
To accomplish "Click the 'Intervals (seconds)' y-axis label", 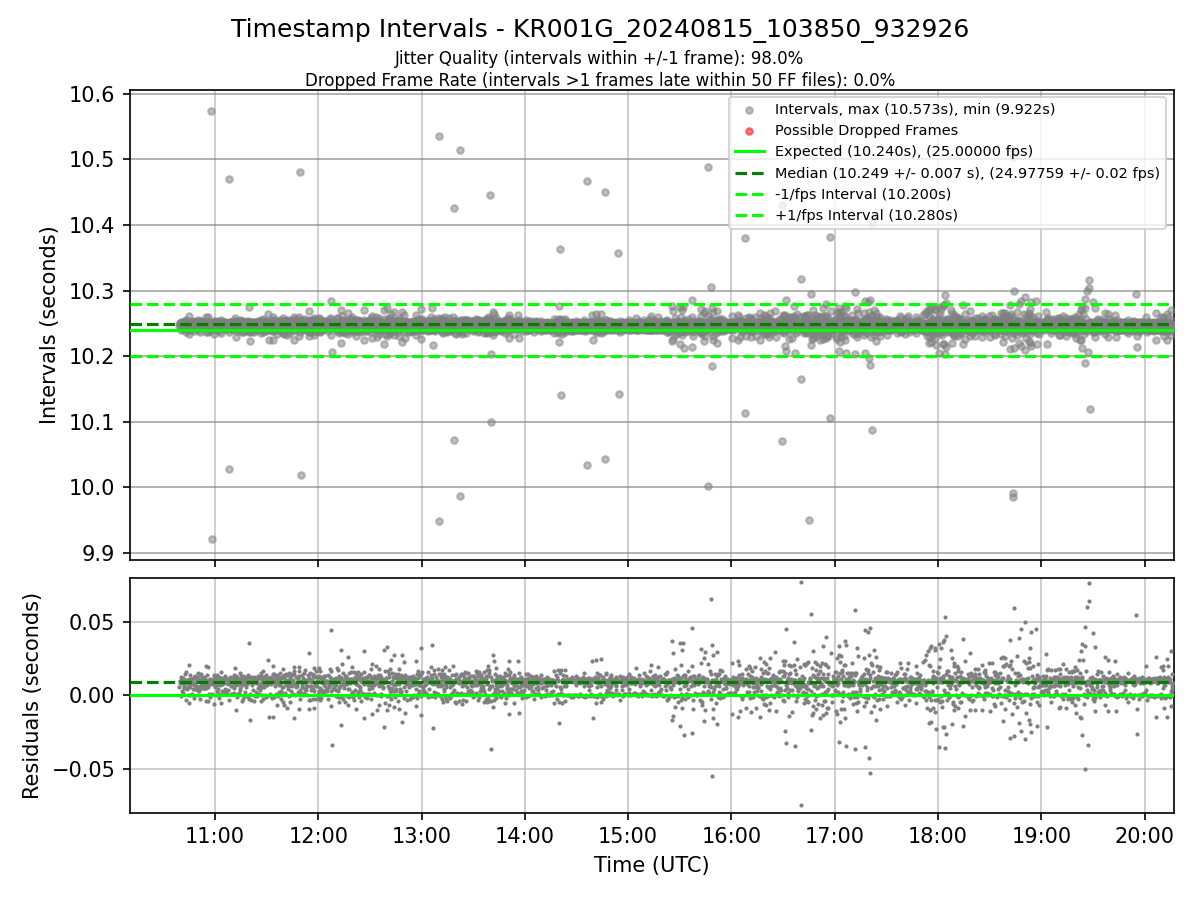I will 49,325.
